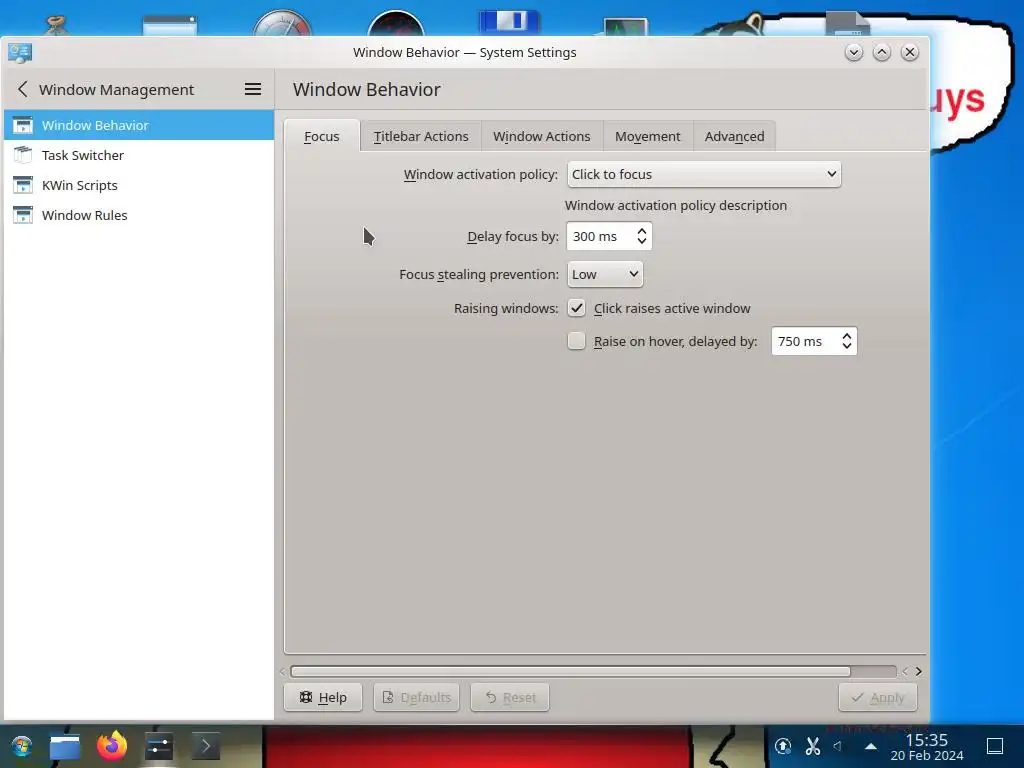1024x768 pixels.
Task: Close the System Settings window
Action: (910, 52)
